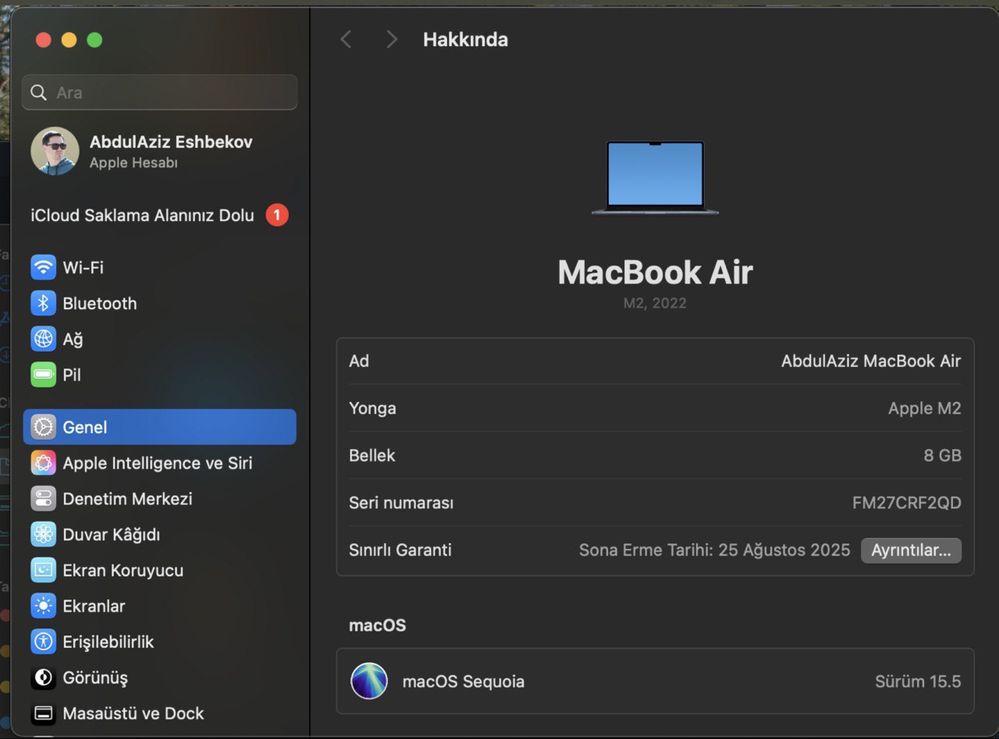Open Apple Intelligence ve Siri label
Image resolution: width=999 pixels, height=739 pixels.
coord(157,463)
